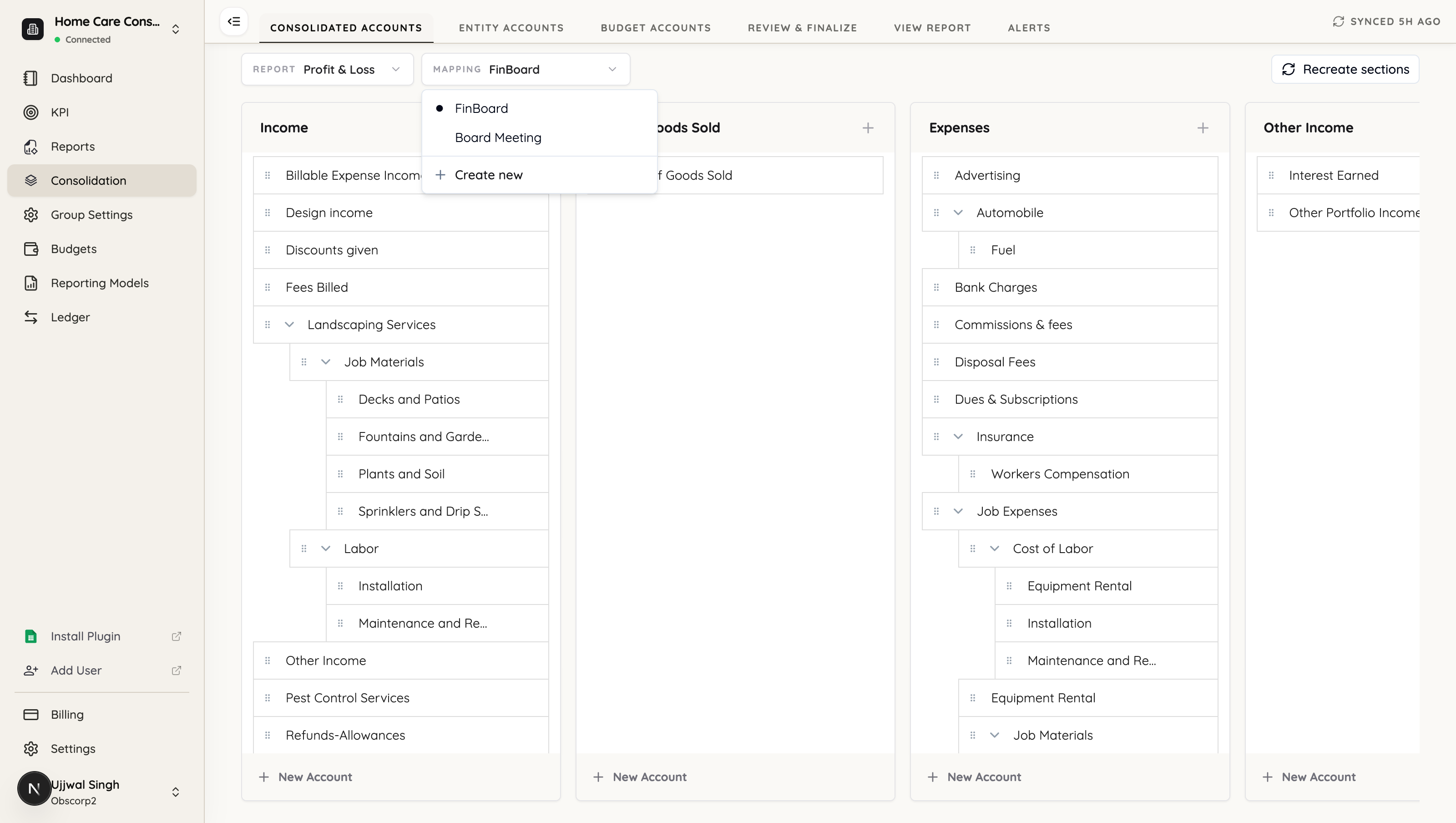Open the Reports sidebar item
The image size is (1456, 823).
tap(102, 147)
